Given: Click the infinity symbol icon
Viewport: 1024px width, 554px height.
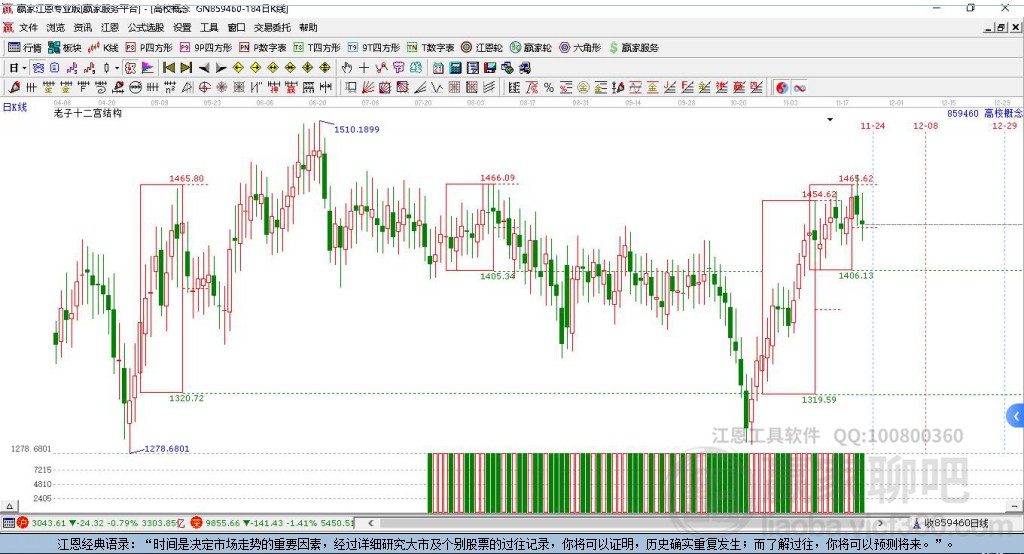Looking at the screenshot, I should pos(799,88).
